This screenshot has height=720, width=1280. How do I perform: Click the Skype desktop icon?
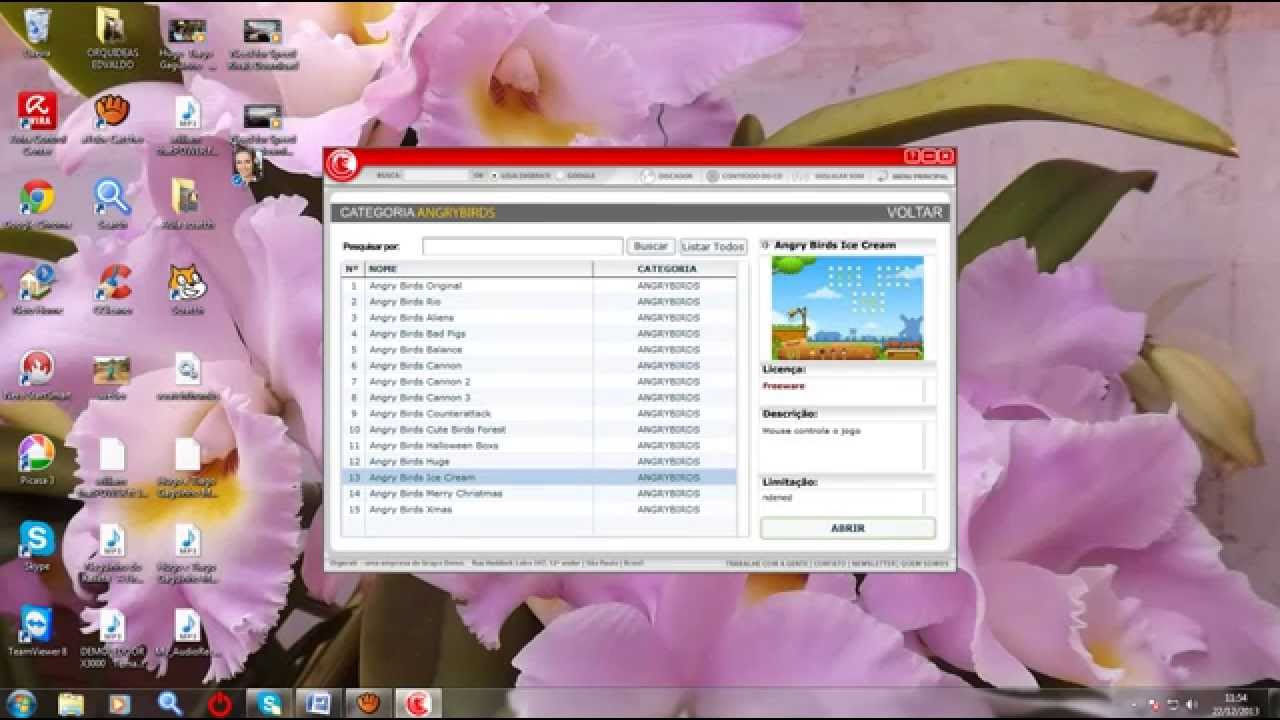pyautogui.click(x=37, y=539)
